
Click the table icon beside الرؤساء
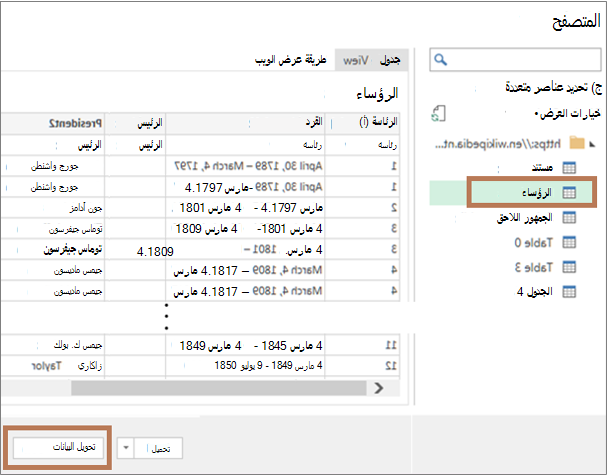[569, 193]
